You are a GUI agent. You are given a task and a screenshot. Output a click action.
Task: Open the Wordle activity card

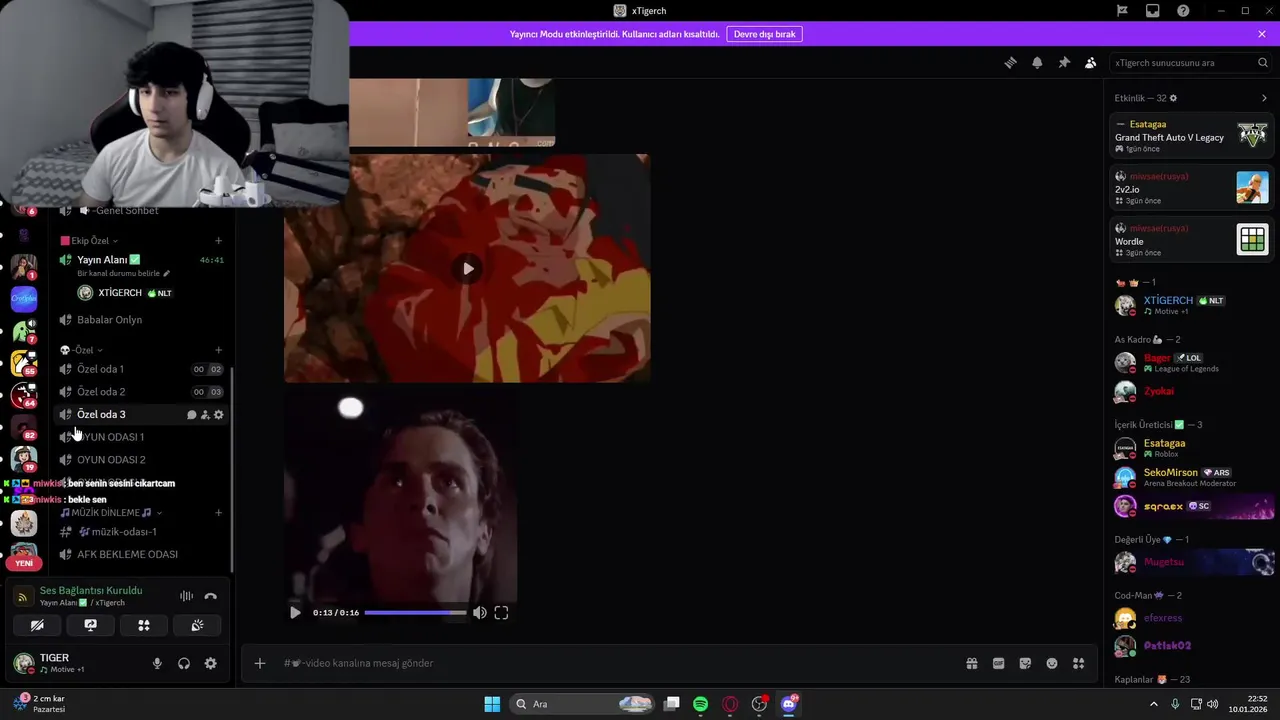(x=1191, y=240)
